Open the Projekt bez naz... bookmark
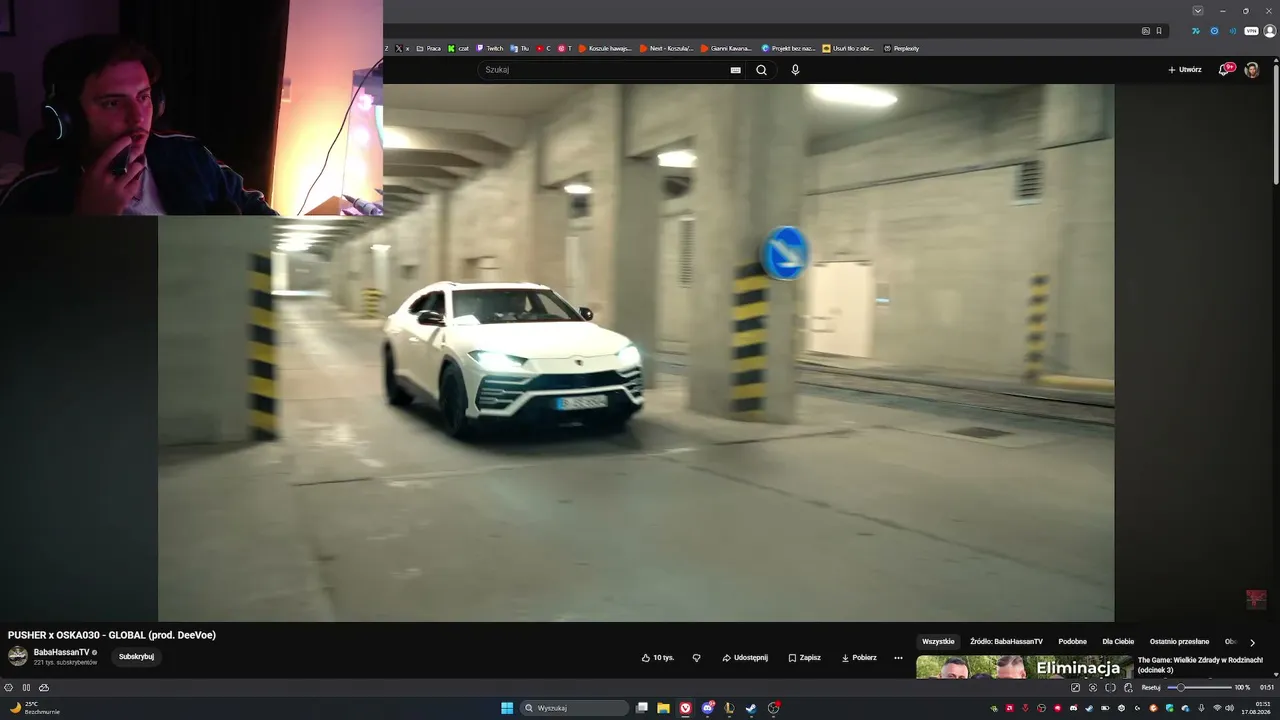 (x=788, y=48)
